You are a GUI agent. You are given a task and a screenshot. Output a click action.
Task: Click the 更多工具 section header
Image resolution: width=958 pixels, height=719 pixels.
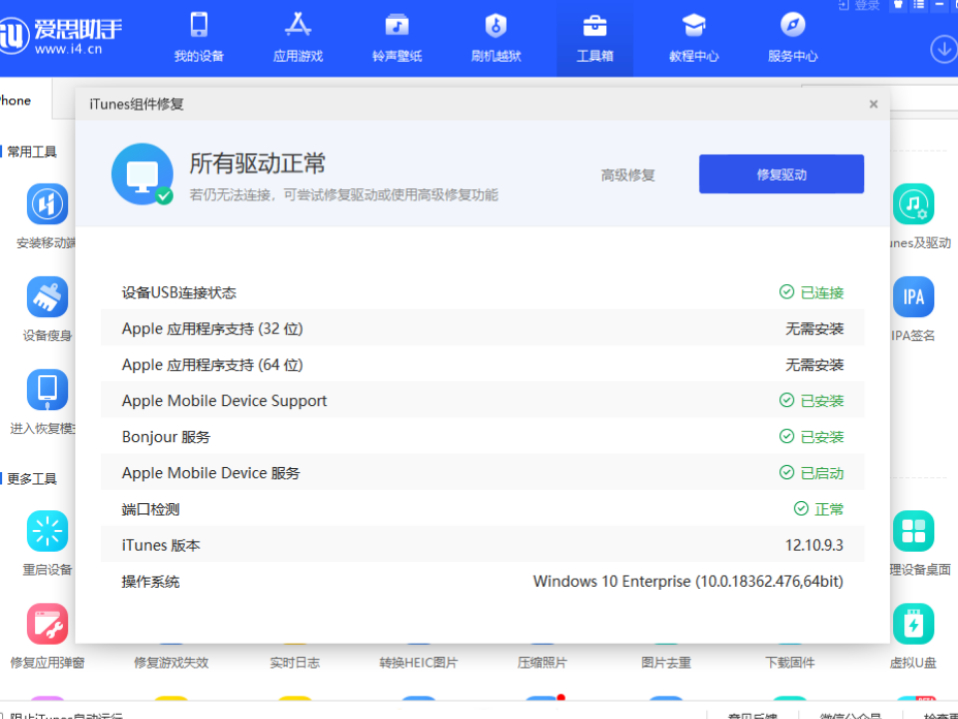pyautogui.click(x=32, y=478)
